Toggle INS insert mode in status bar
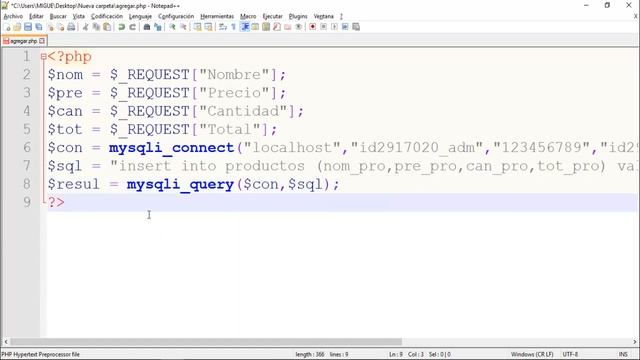Viewport: 640px width, 360px height. 623,354
